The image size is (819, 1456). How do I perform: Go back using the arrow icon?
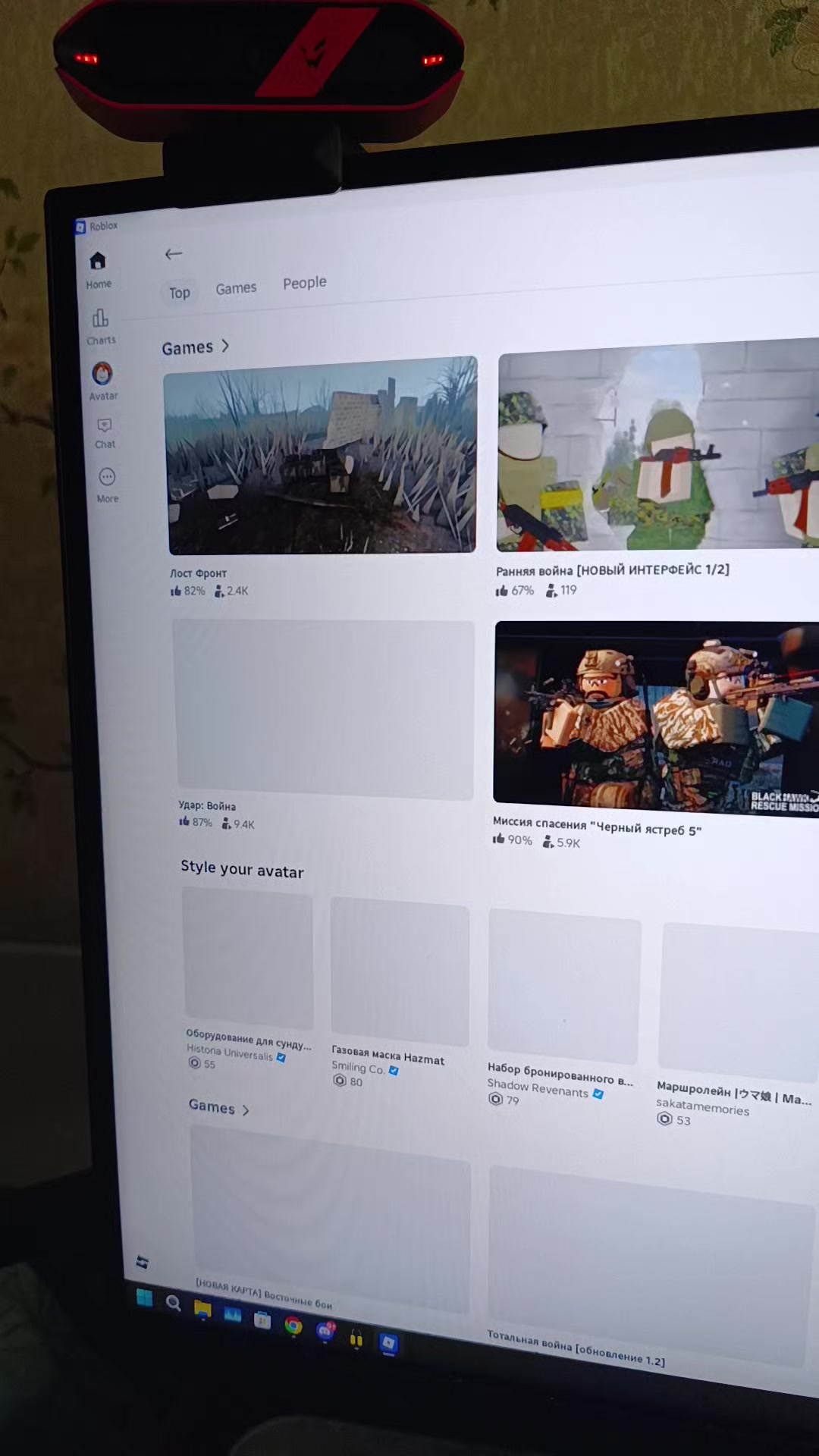coord(174,254)
